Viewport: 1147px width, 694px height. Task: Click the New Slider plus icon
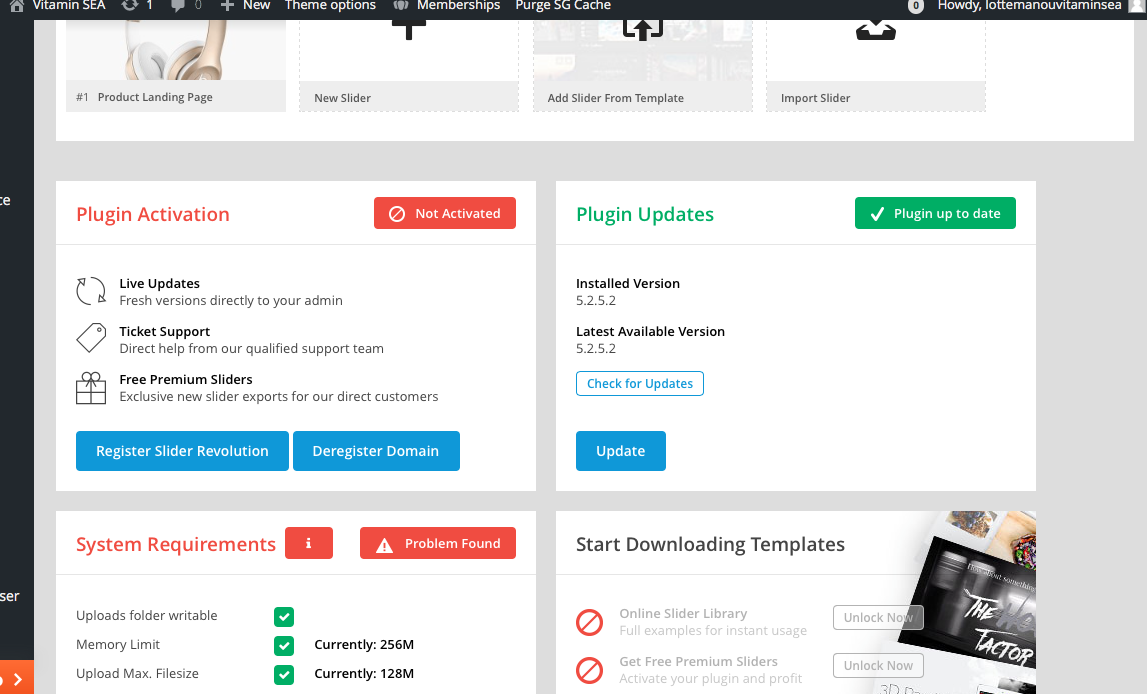[409, 29]
